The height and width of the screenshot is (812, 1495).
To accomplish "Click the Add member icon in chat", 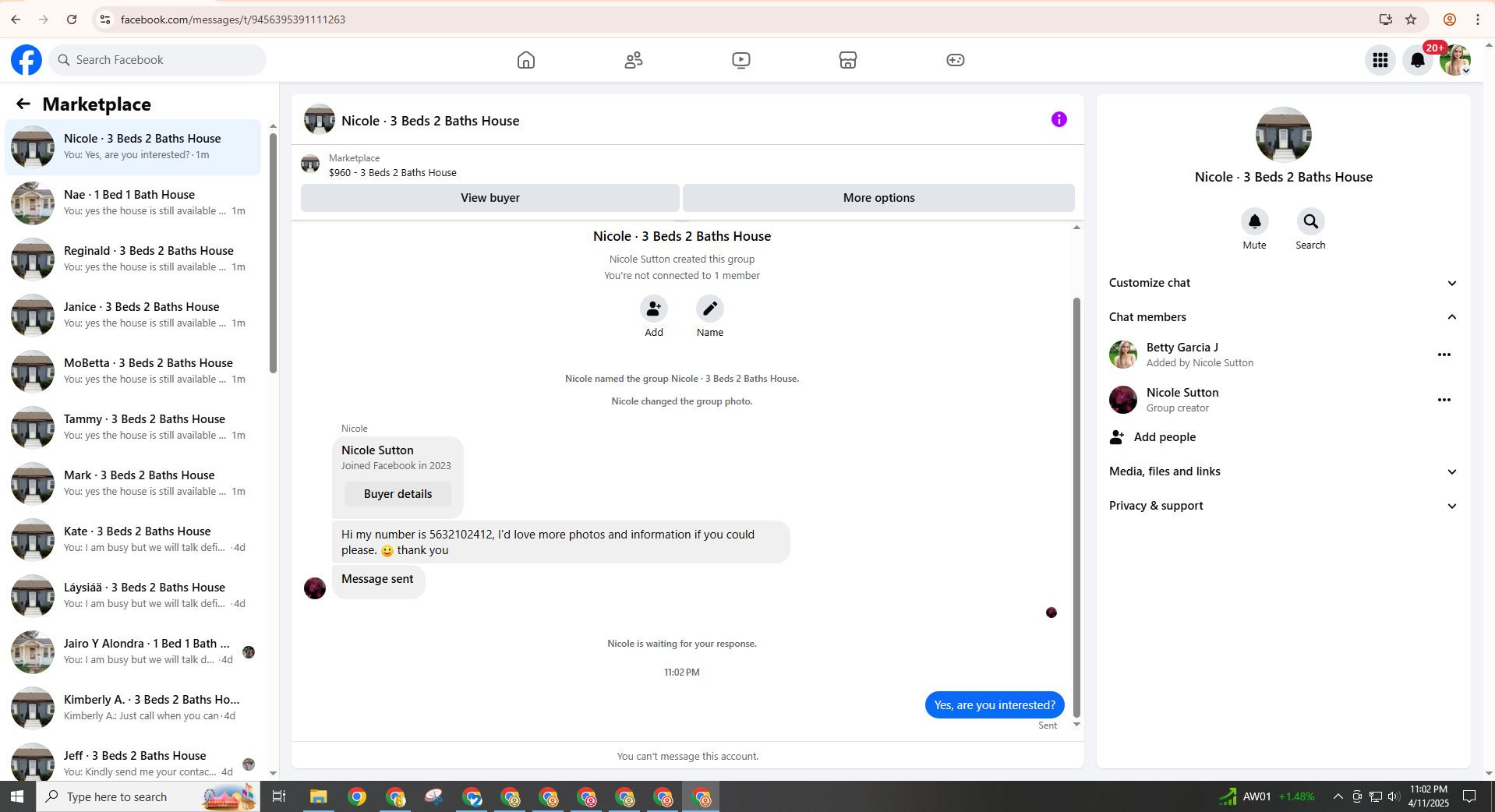I will click(654, 309).
